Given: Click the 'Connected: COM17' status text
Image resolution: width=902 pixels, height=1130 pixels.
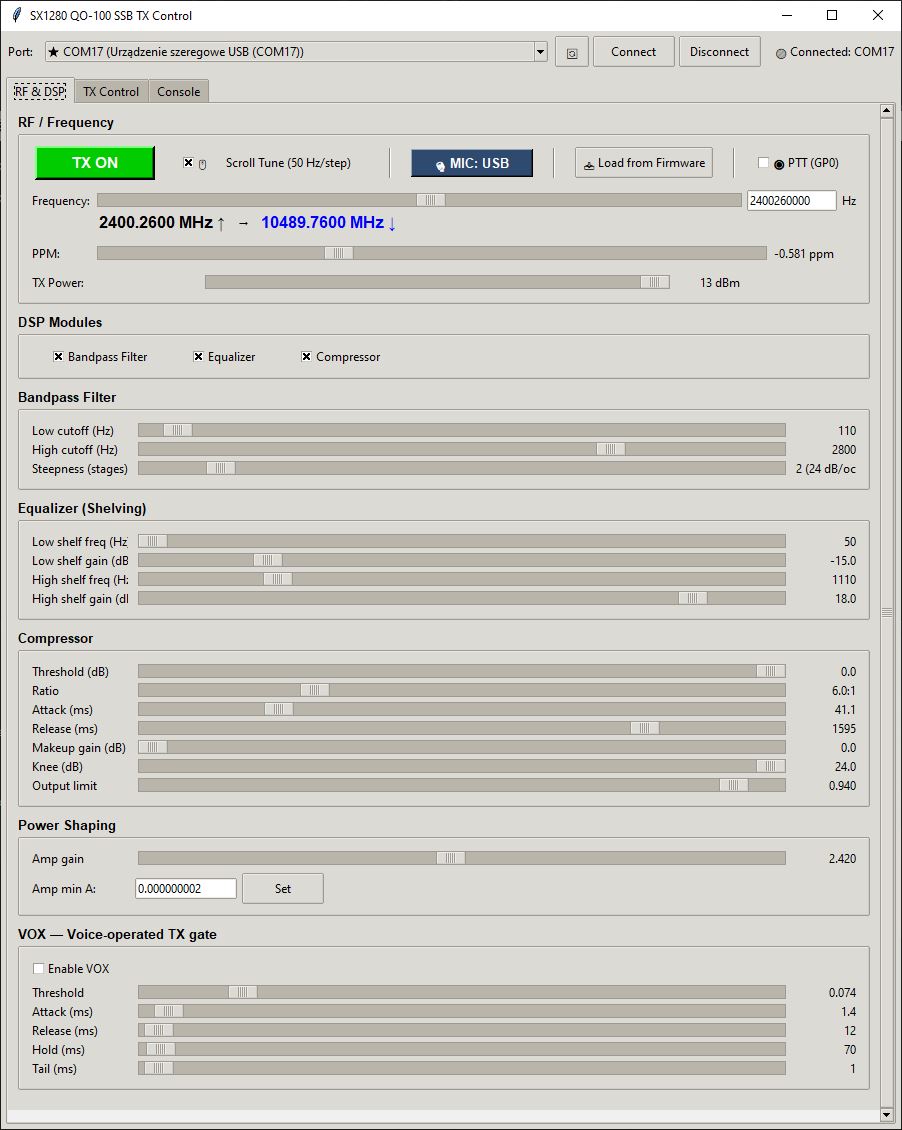Looking at the screenshot, I should tap(841, 52).
